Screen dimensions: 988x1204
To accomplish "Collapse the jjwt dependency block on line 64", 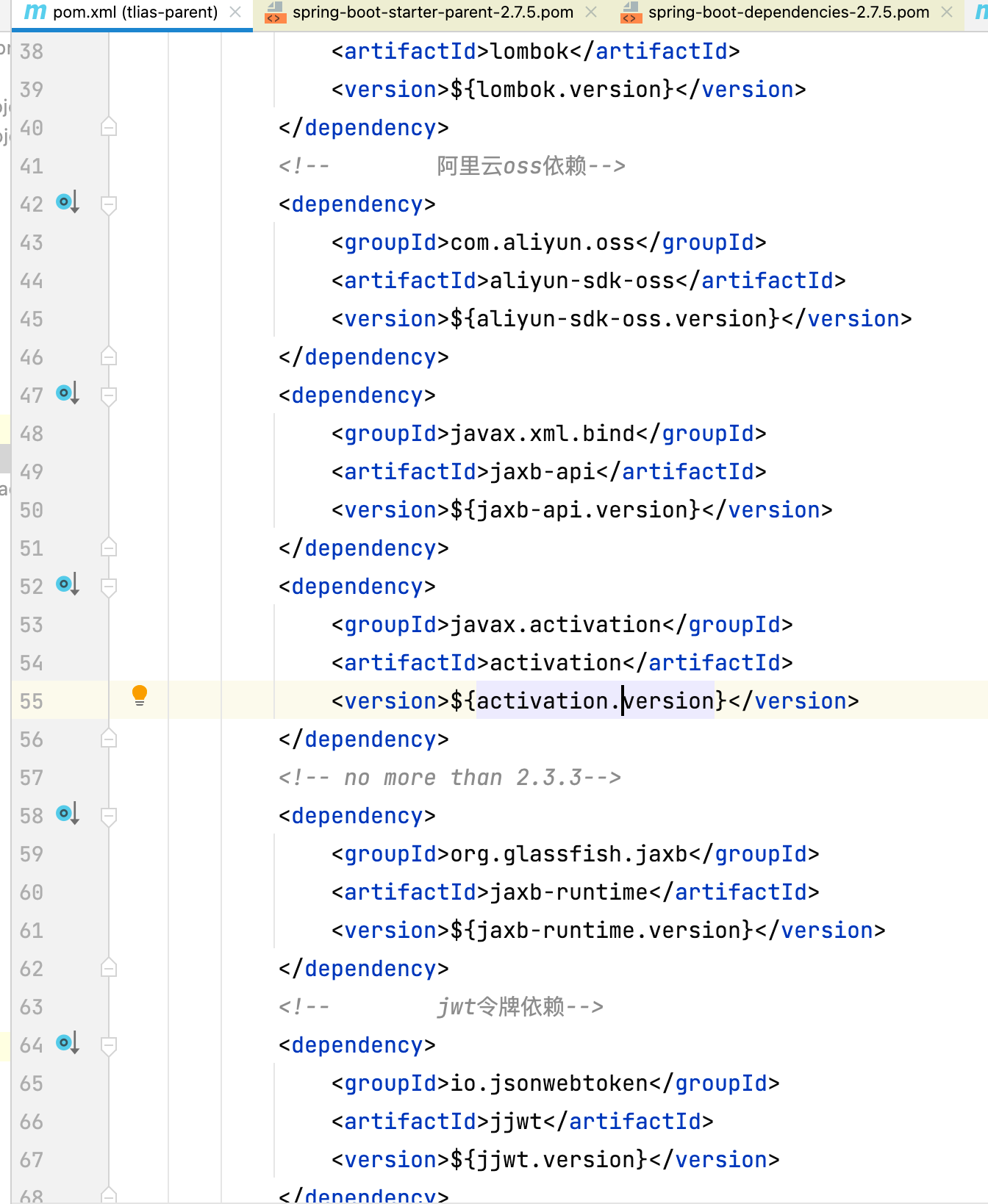I will tap(109, 1046).
